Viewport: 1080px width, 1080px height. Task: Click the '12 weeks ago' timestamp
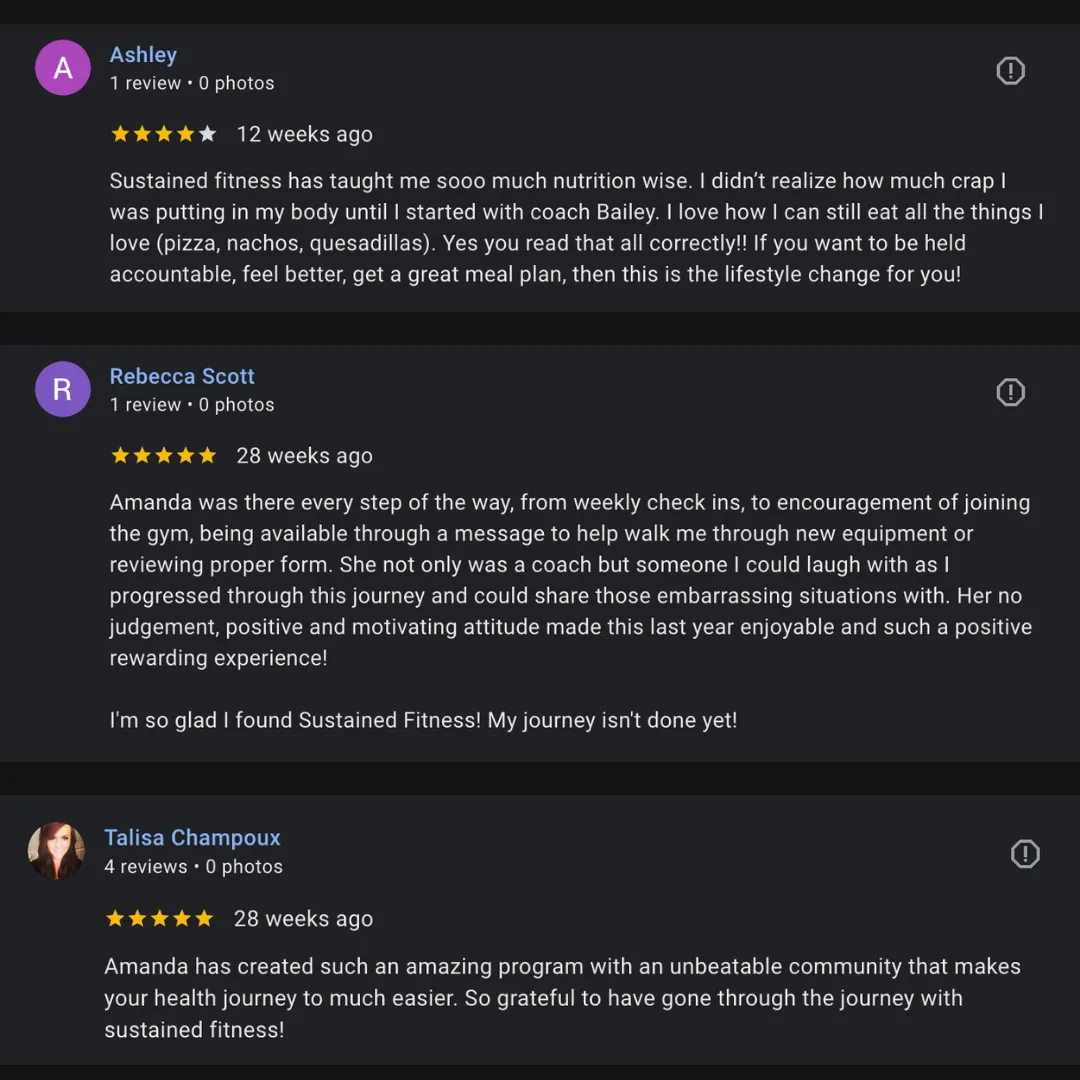pyautogui.click(x=304, y=134)
